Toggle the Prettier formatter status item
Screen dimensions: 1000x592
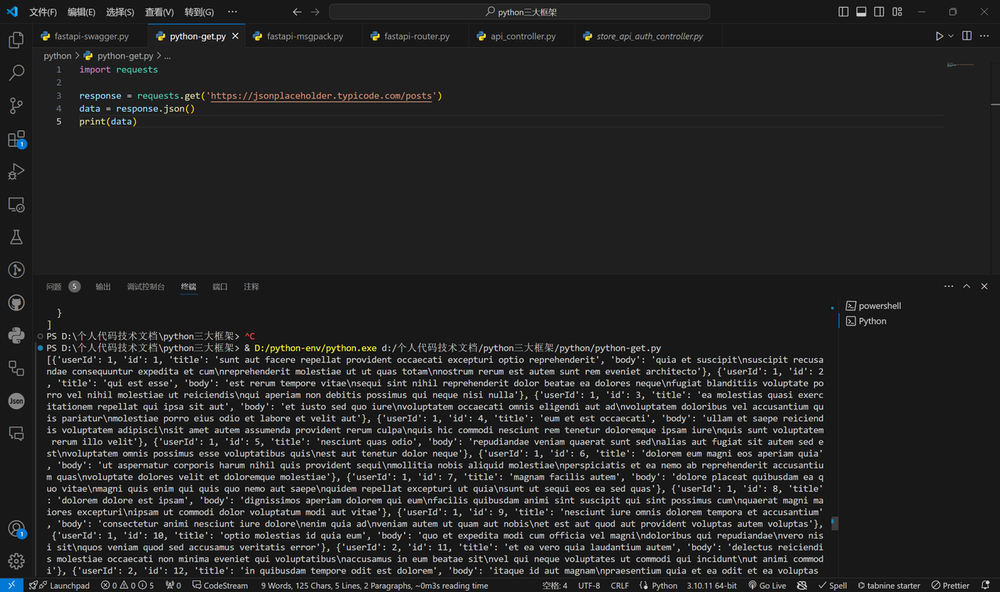pyautogui.click(x=950, y=586)
